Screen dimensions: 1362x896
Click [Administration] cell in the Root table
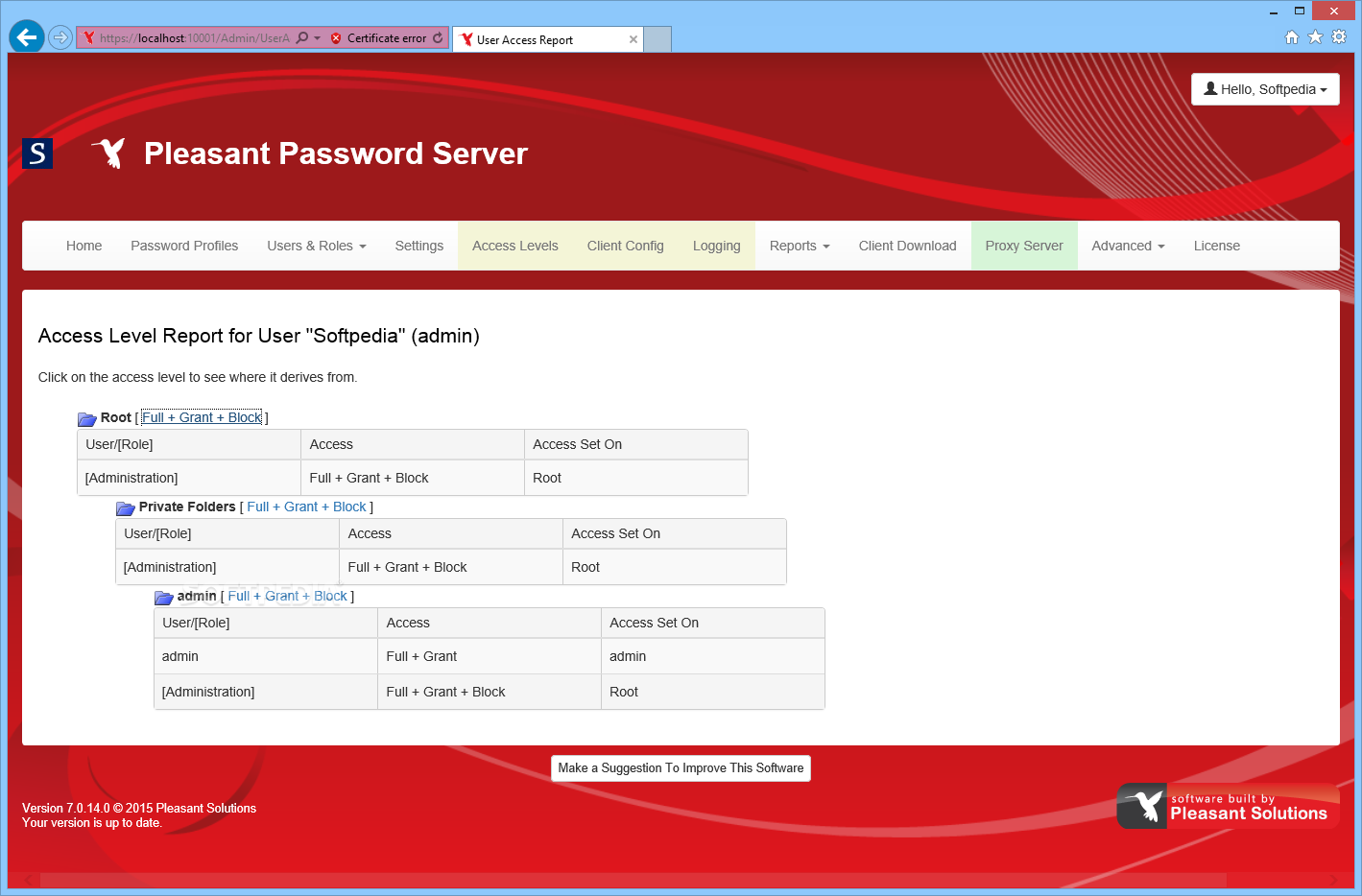click(x=189, y=478)
